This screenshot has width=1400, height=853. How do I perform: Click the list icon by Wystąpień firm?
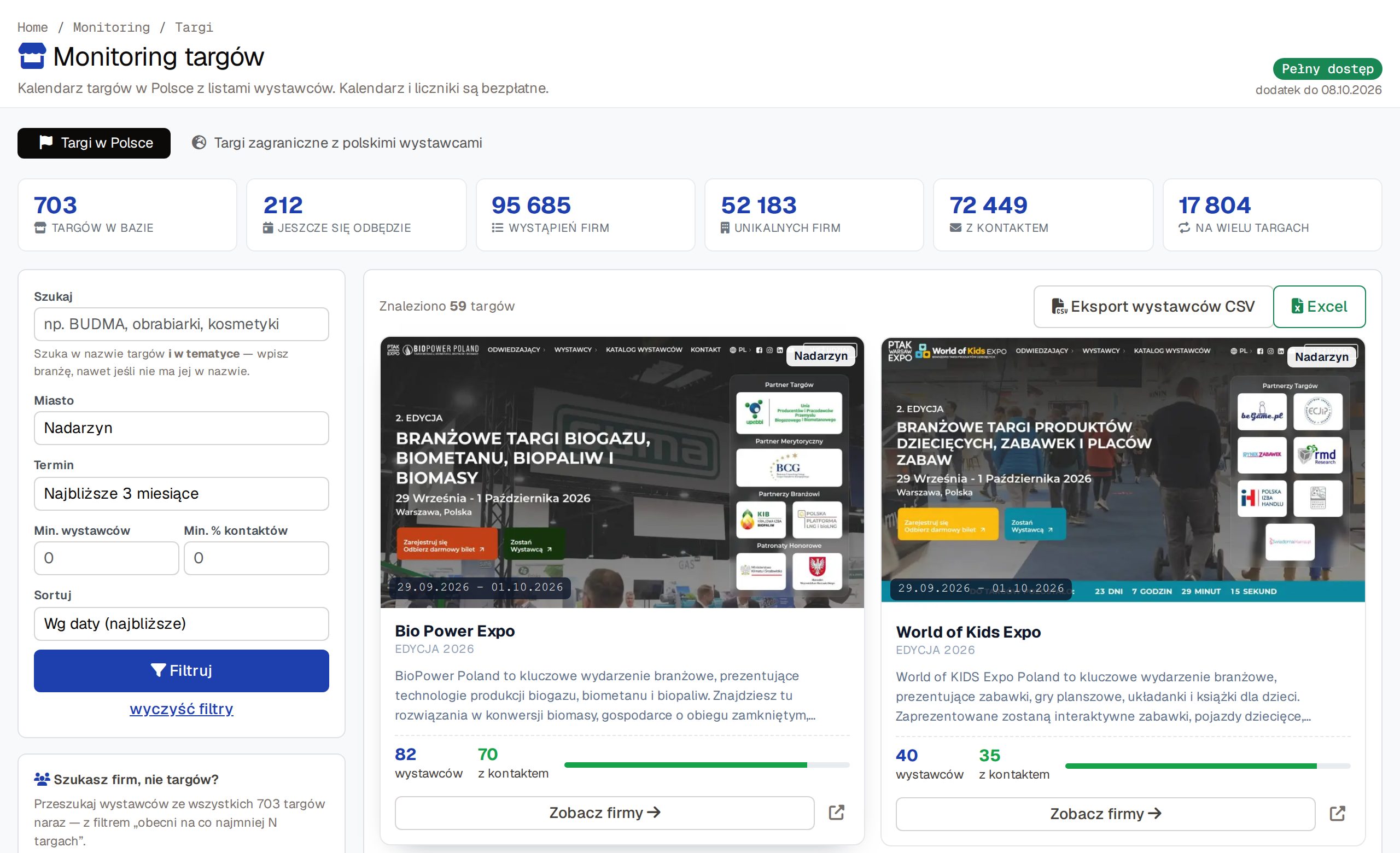(497, 227)
